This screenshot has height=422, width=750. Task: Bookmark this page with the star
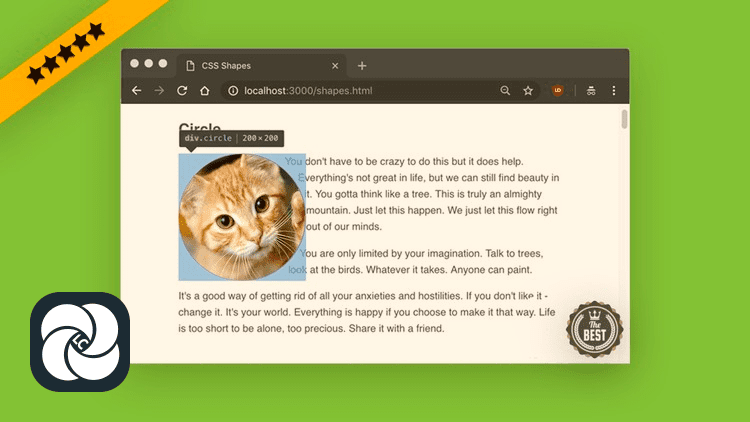528,90
